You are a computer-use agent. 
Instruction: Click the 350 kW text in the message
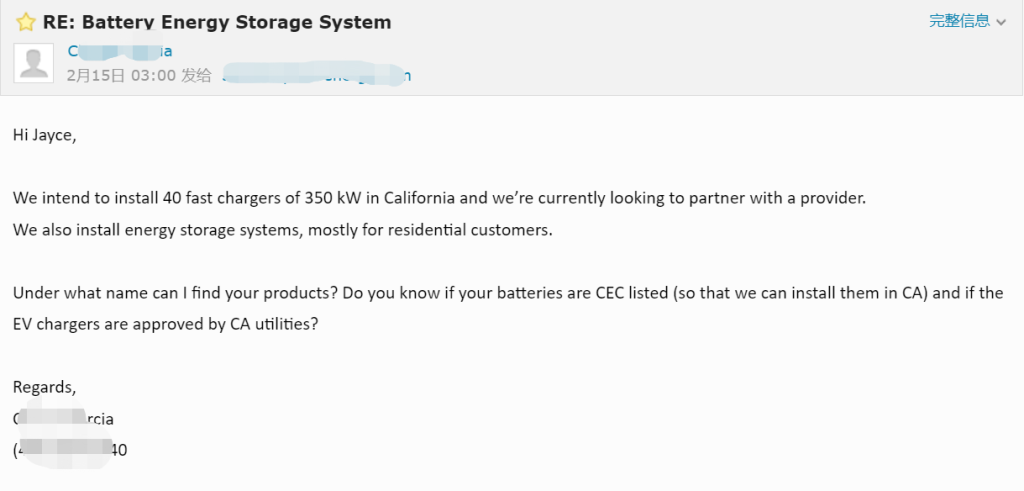pos(328,198)
